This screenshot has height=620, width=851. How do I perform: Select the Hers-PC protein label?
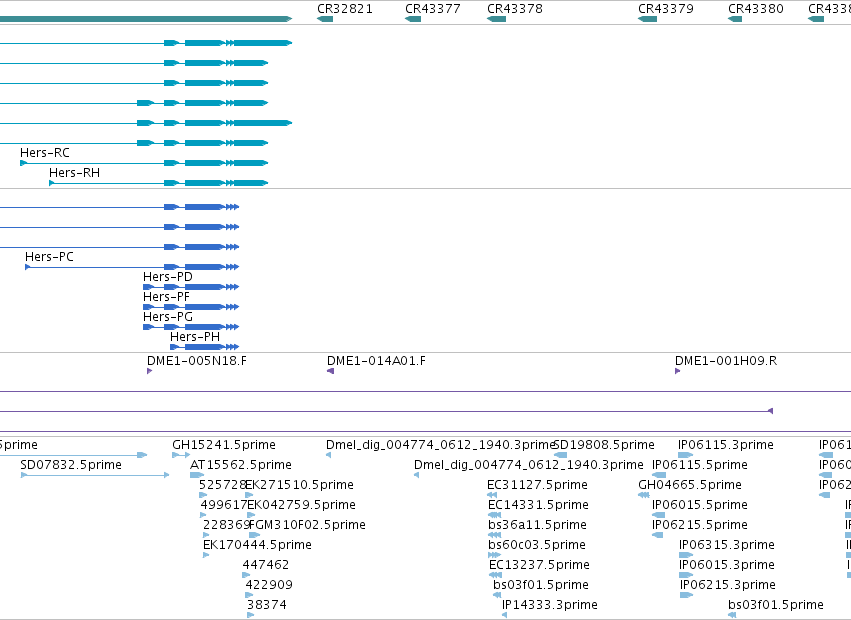pos(49,257)
